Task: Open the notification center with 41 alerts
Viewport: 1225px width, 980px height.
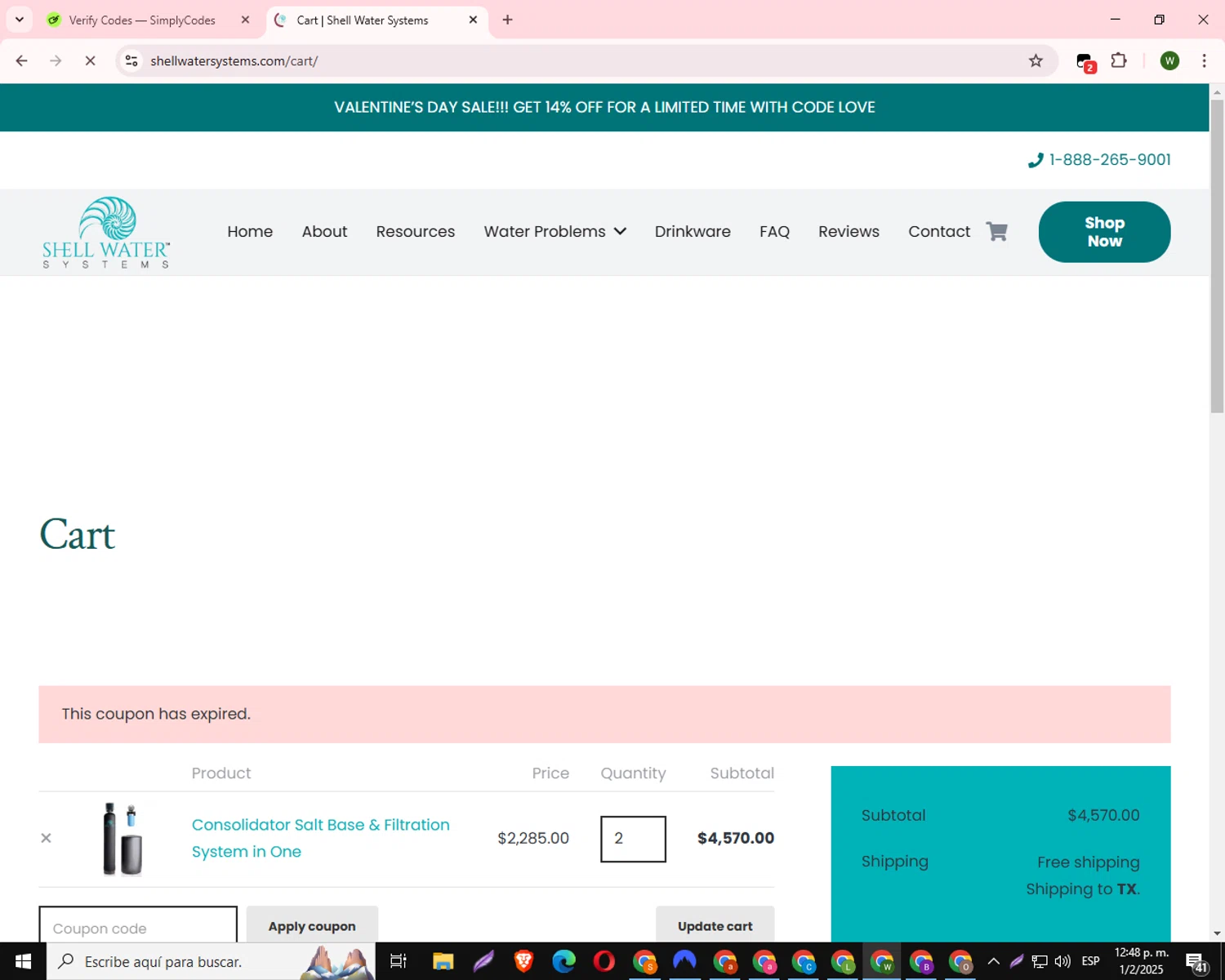Action: tap(1196, 962)
